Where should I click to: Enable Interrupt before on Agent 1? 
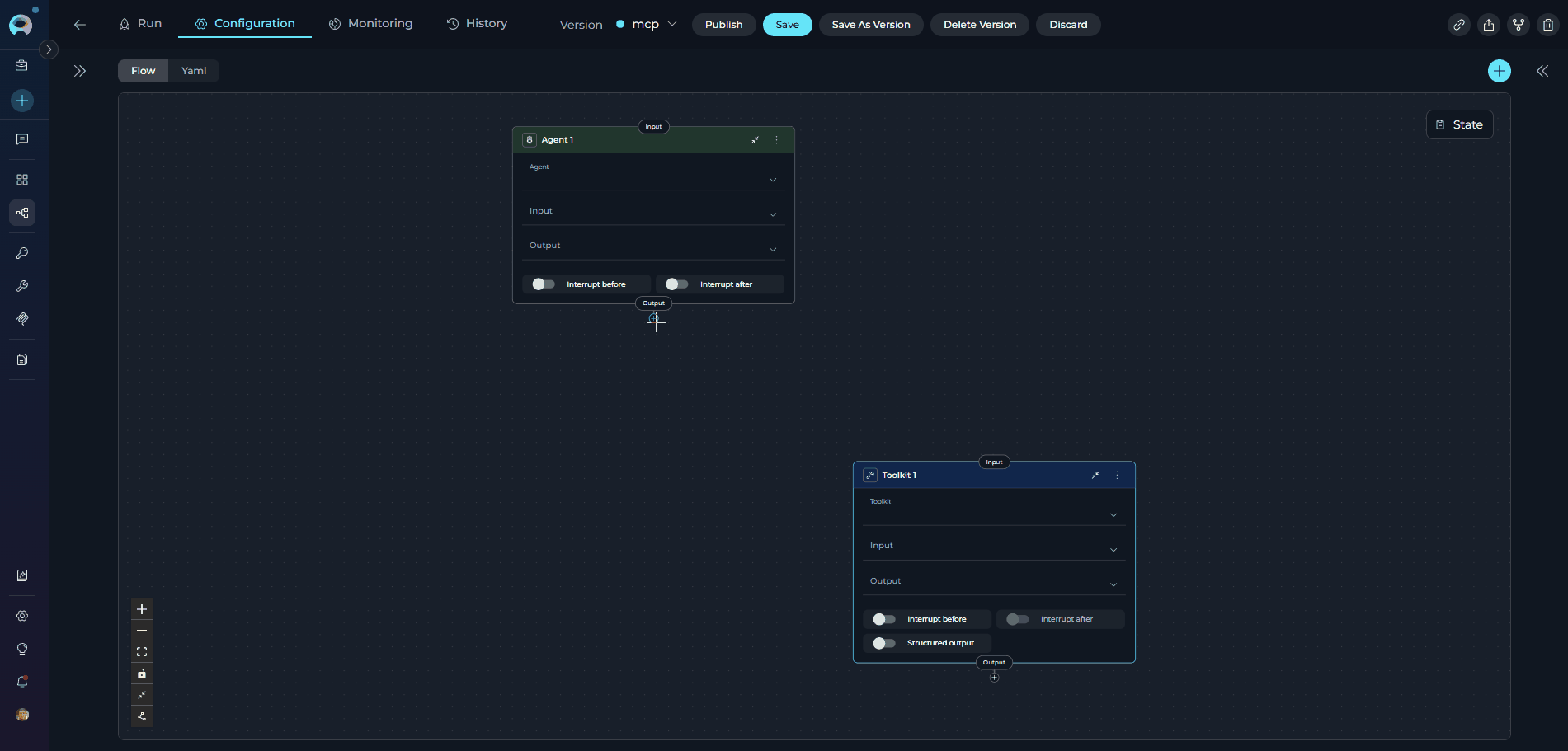(544, 284)
